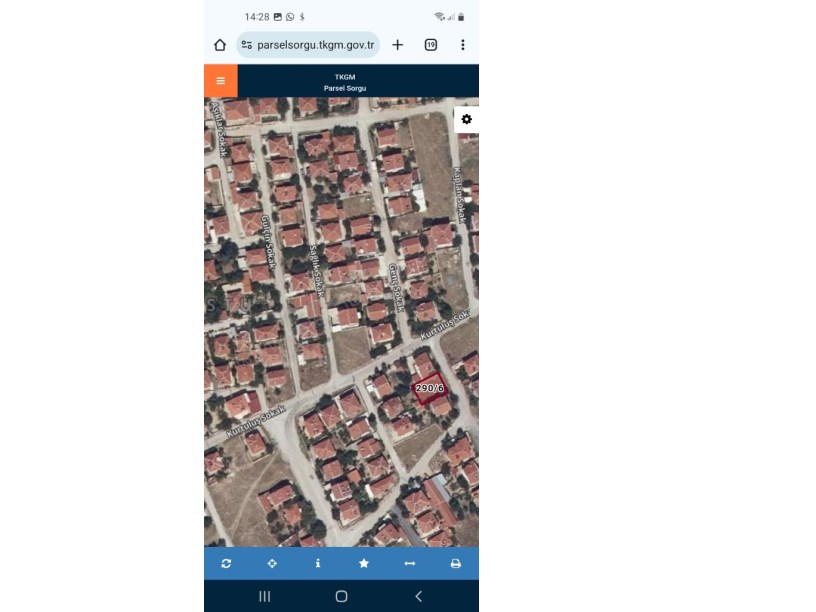Open browser three-dot menu
The width and height of the screenshot is (816, 612).
[463, 45]
